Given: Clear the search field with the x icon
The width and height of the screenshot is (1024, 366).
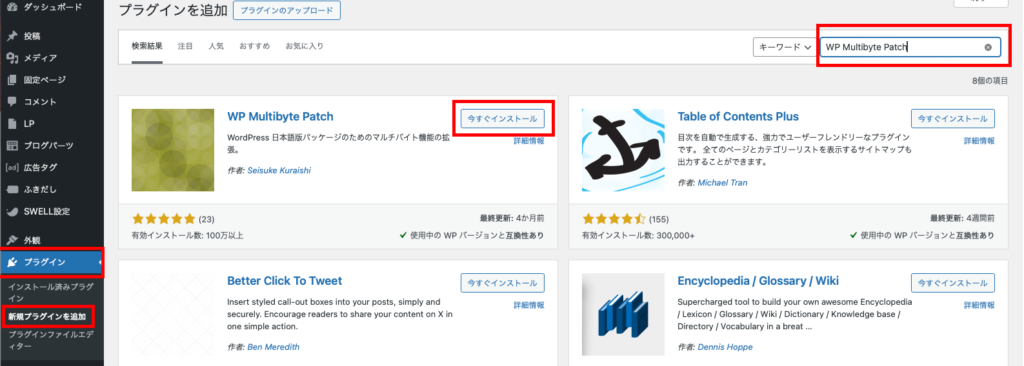Looking at the screenshot, I should (988, 47).
